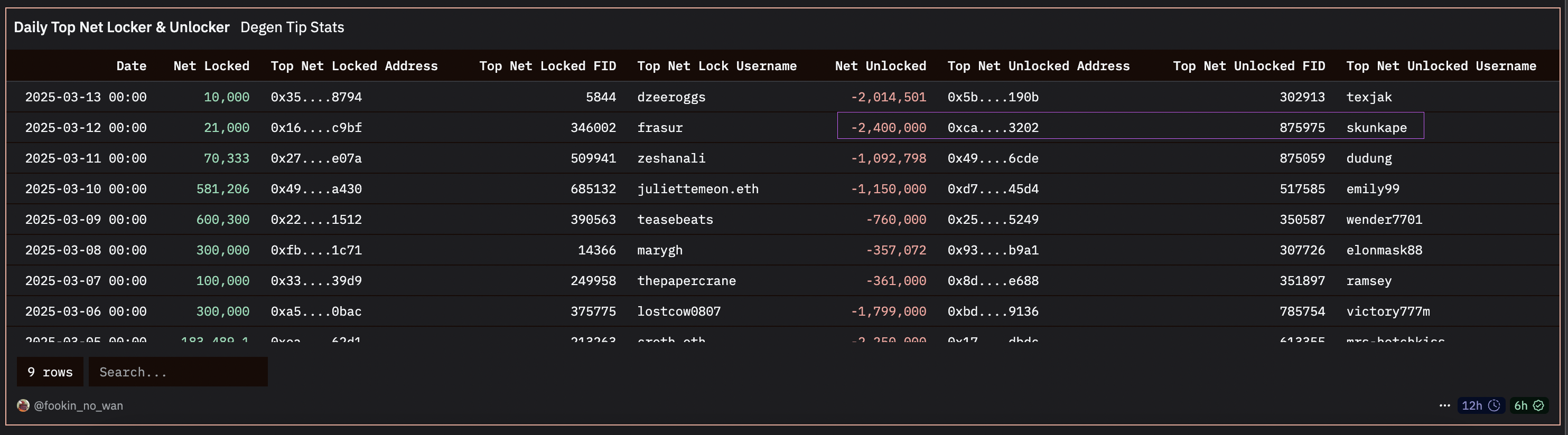Select the 600,300 net locked value
Viewport: 1568px width, 435px height.
(x=222, y=220)
